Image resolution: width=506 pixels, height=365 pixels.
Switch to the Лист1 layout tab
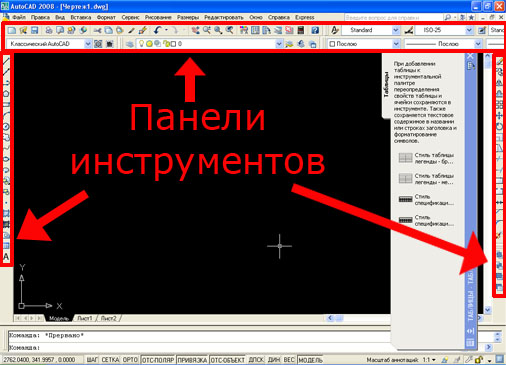pyautogui.click(x=85, y=318)
